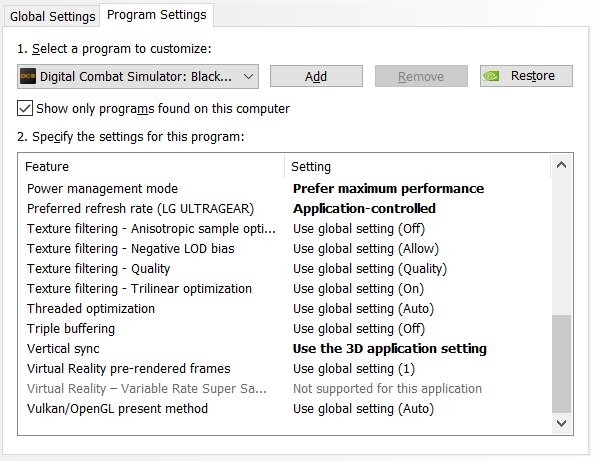Switch to Global Settings tab
594x461 pixels.
coord(52,17)
